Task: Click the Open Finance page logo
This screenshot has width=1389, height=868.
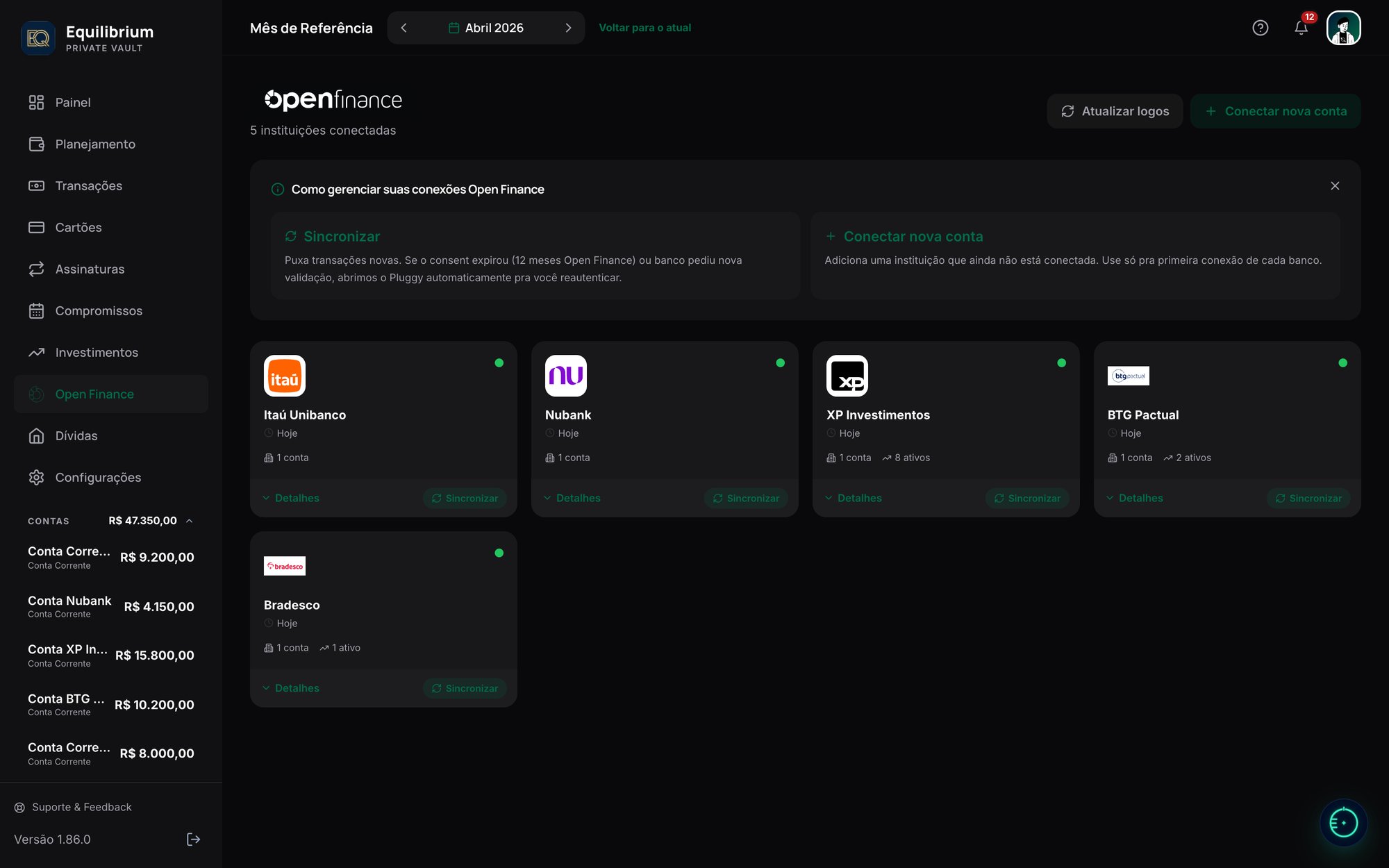Action: click(333, 100)
